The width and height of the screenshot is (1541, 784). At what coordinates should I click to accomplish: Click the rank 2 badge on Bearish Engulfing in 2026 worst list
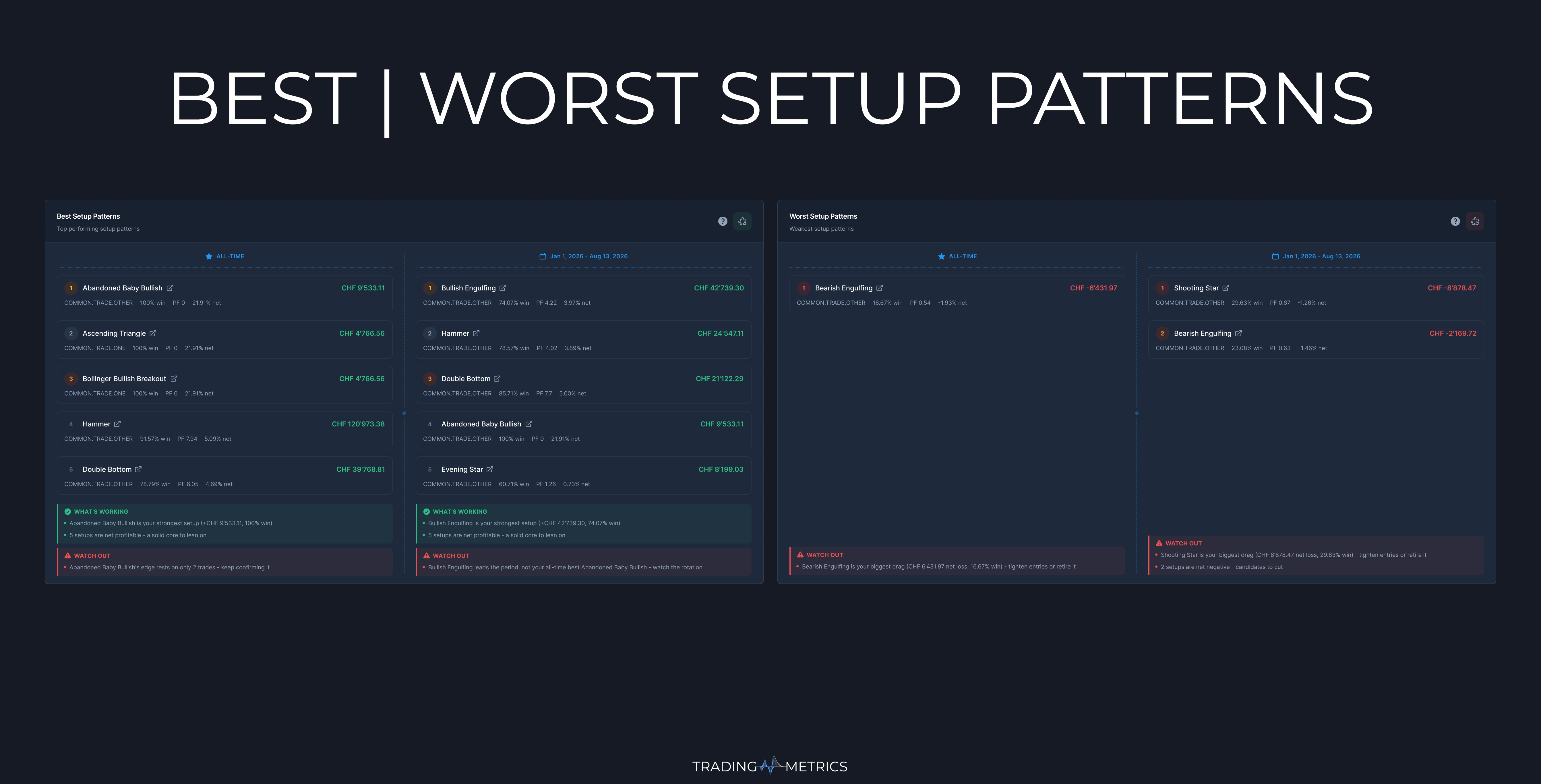(x=1162, y=334)
